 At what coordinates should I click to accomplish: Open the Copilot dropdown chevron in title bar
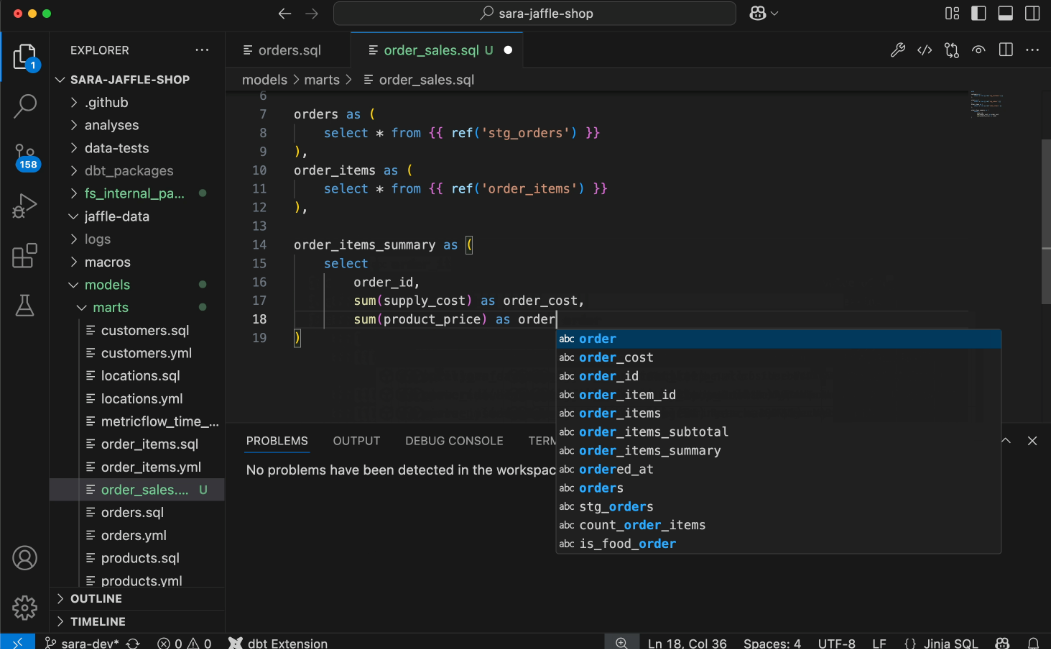[x=775, y=13]
